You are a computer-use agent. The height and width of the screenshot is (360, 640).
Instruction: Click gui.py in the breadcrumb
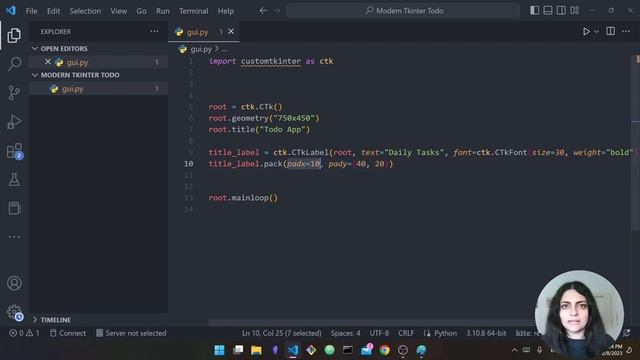coord(201,49)
